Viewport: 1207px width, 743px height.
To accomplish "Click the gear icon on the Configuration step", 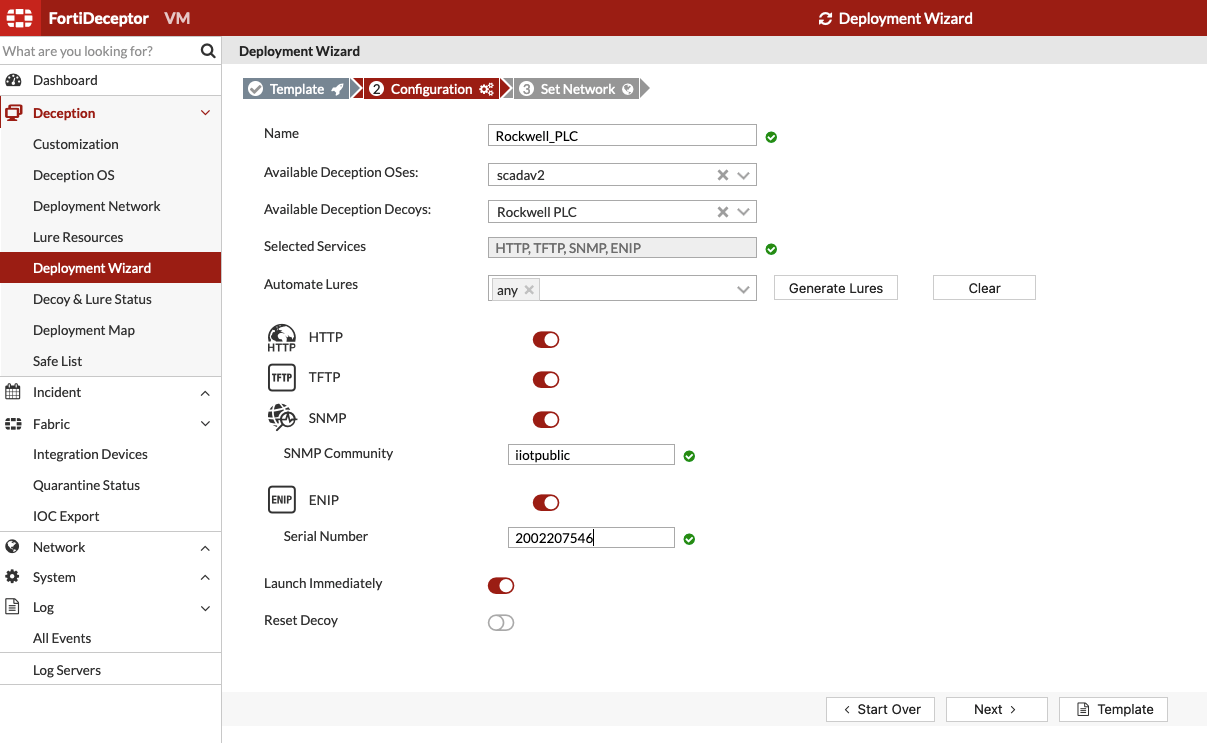I will [x=489, y=88].
